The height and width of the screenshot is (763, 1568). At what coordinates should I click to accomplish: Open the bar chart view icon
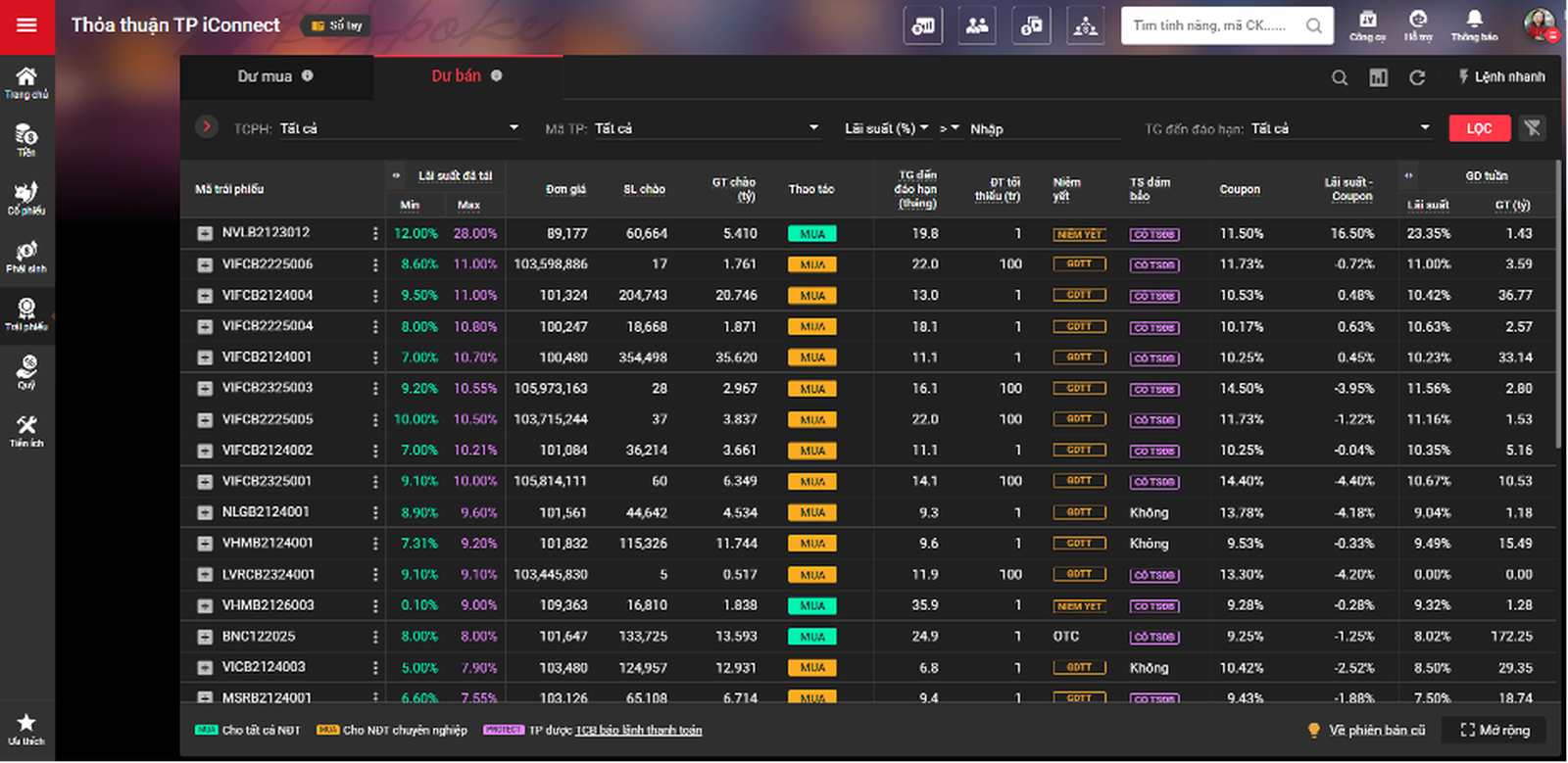click(x=1378, y=77)
